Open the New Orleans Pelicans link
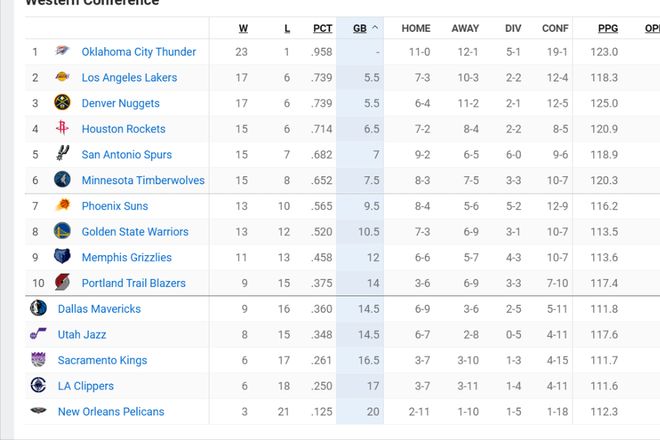Screen dimensions: 660x440 (111, 412)
